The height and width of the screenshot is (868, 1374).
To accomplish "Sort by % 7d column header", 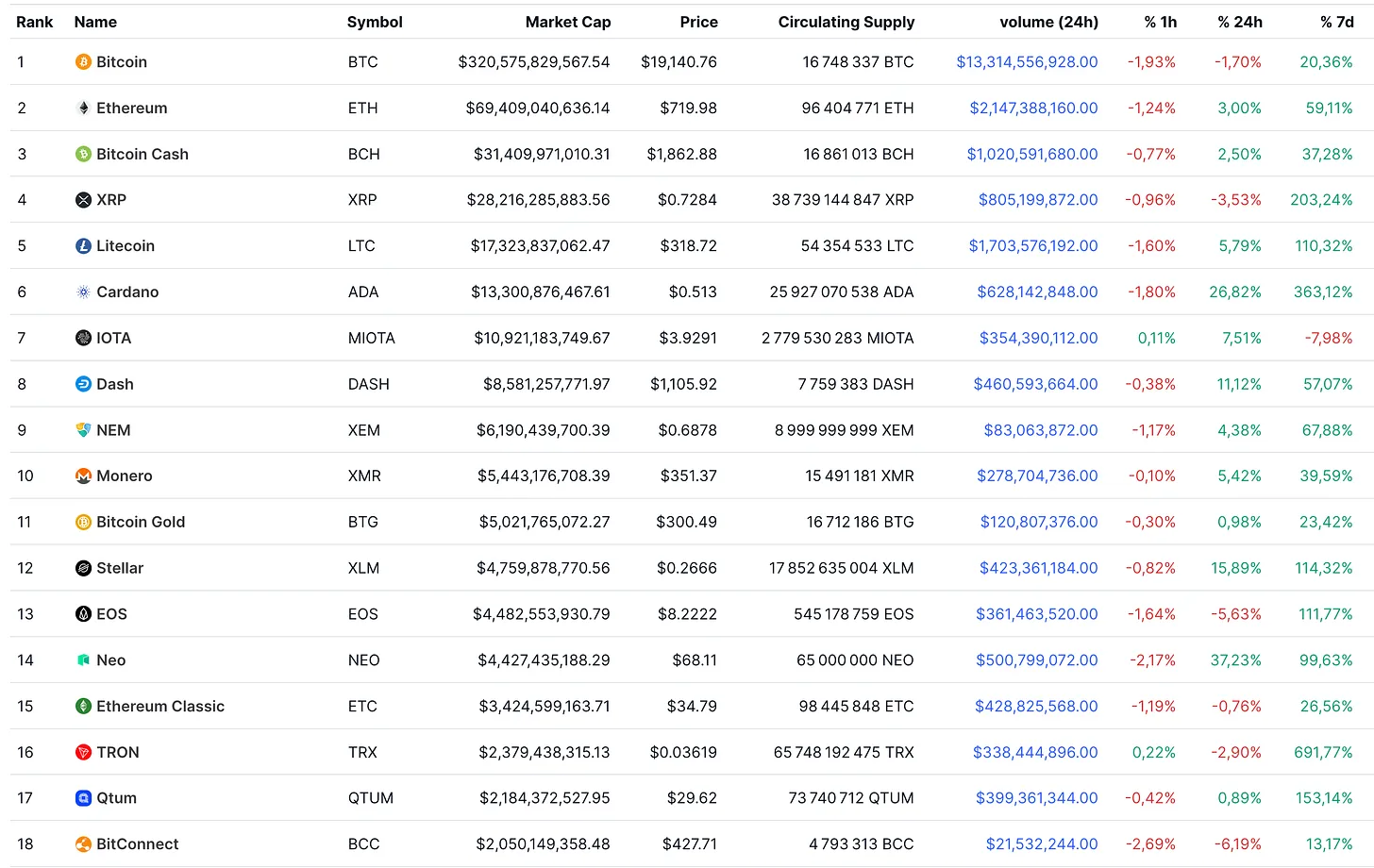I will [x=1336, y=22].
